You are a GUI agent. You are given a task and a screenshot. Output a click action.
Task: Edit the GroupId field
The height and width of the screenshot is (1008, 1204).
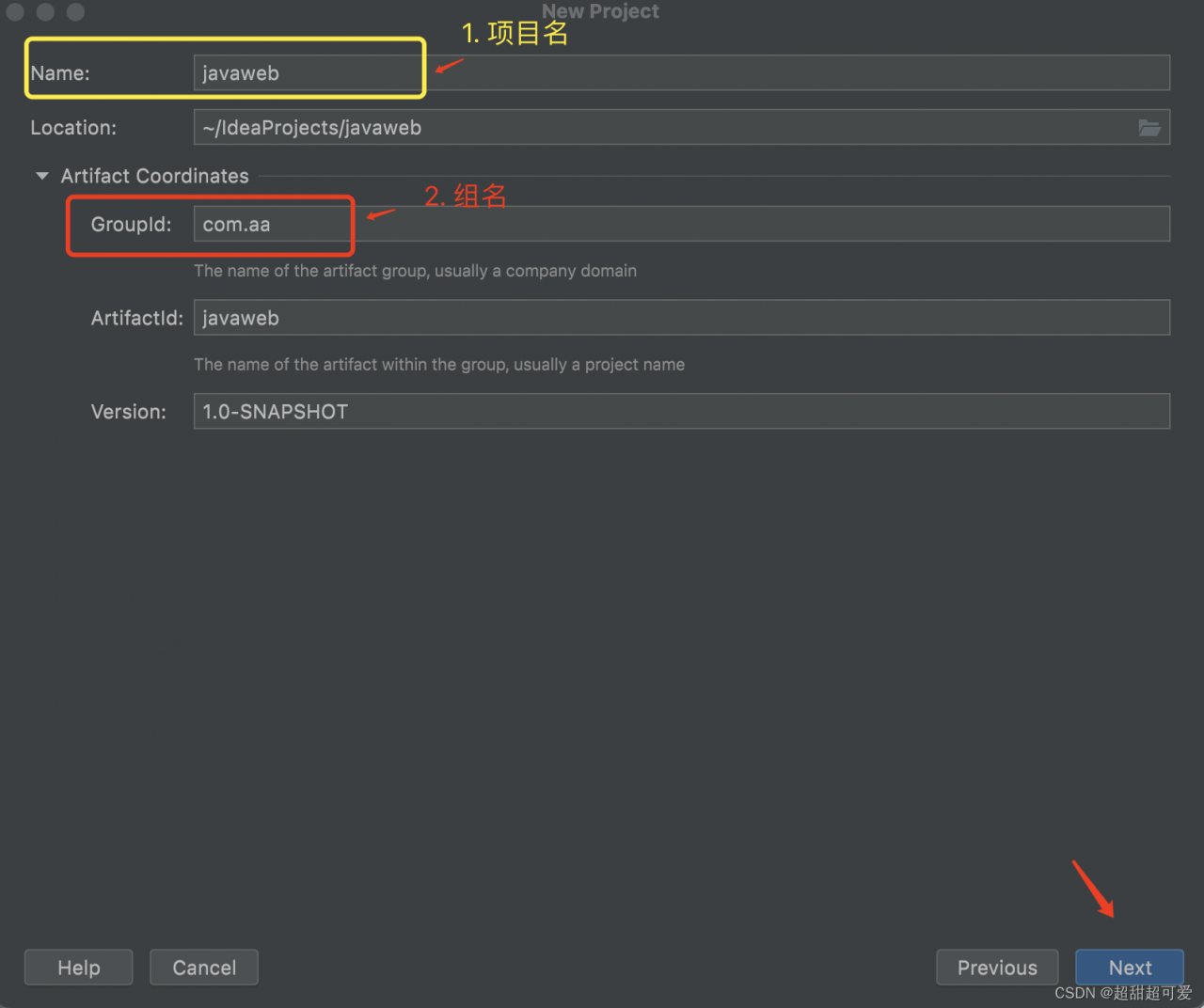(x=681, y=224)
